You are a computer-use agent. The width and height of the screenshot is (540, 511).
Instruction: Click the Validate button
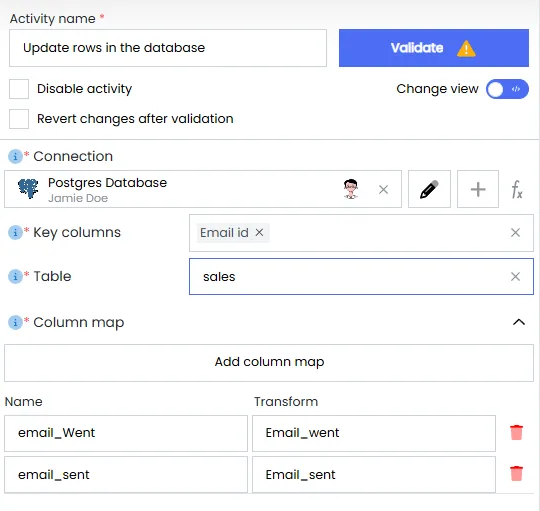point(434,48)
